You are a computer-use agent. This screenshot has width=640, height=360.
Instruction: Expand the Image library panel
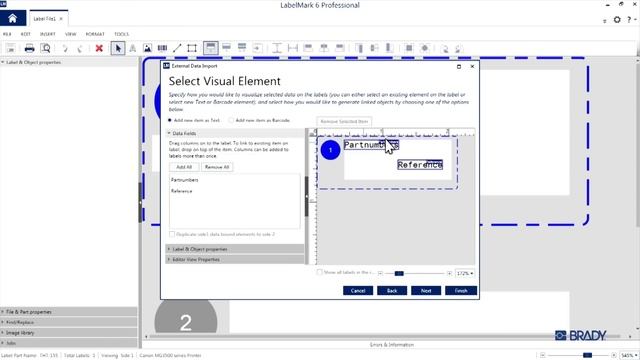[x=69, y=333]
